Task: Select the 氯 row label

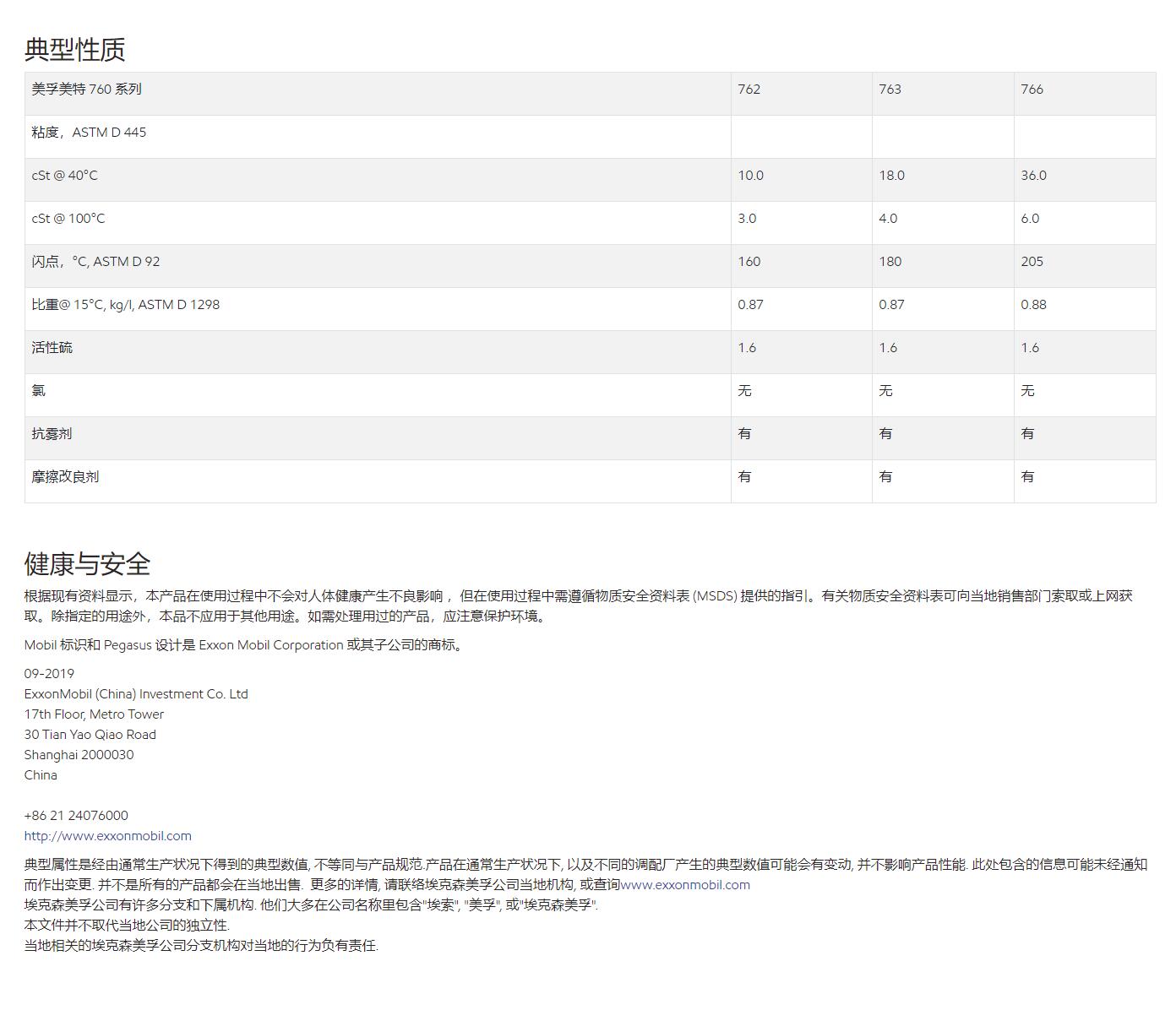Action: point(39,391)
